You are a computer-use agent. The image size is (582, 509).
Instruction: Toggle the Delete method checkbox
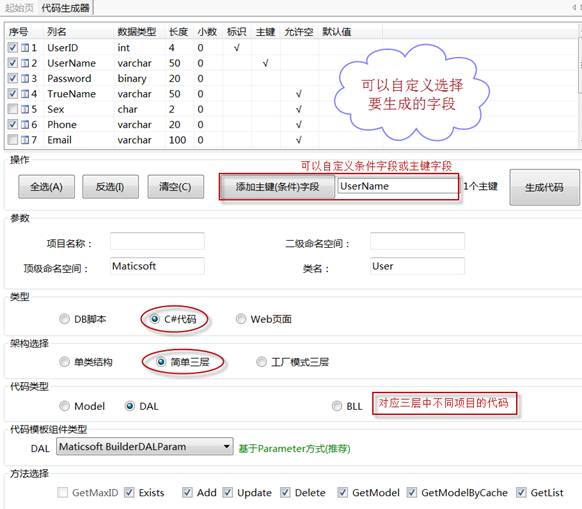(285, 492)
